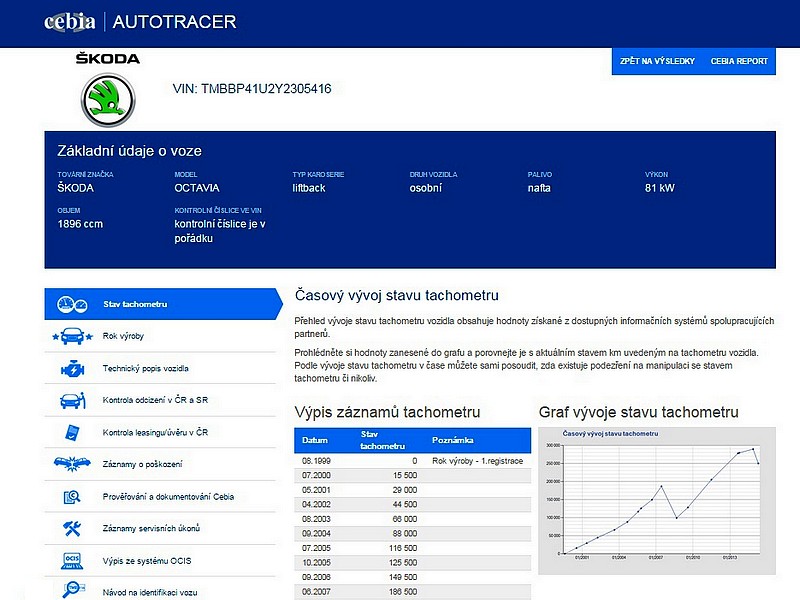Click the engine icon for Technický popis vozidla
Screen dimensions: 800x600
(72, 368)
